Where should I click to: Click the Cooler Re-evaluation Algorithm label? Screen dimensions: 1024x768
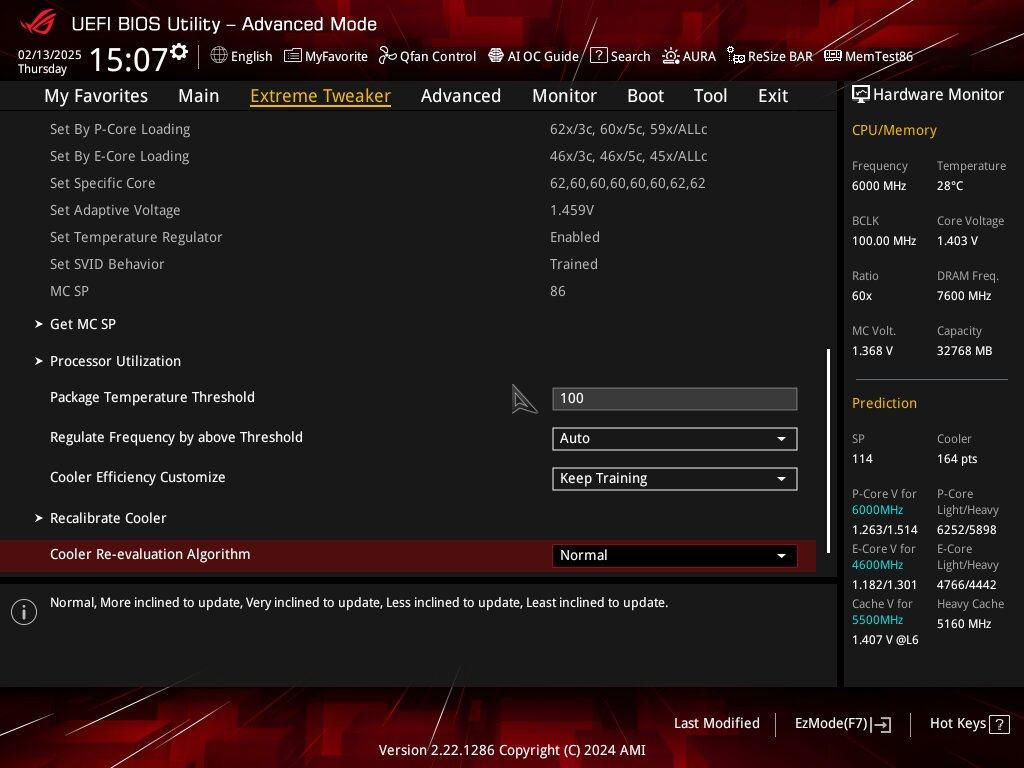[x=150, y=554]
